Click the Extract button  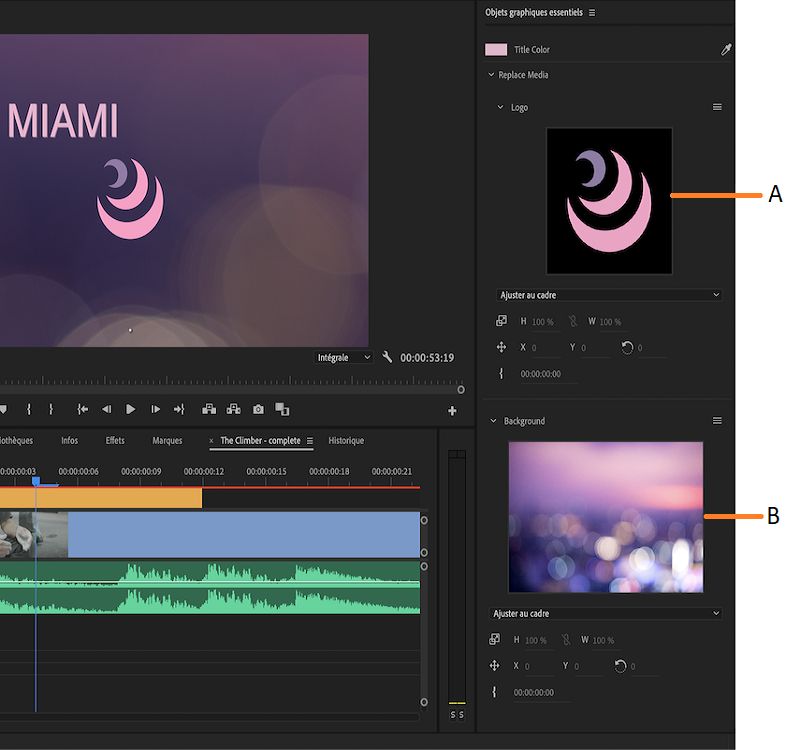[x=234, y=409]
